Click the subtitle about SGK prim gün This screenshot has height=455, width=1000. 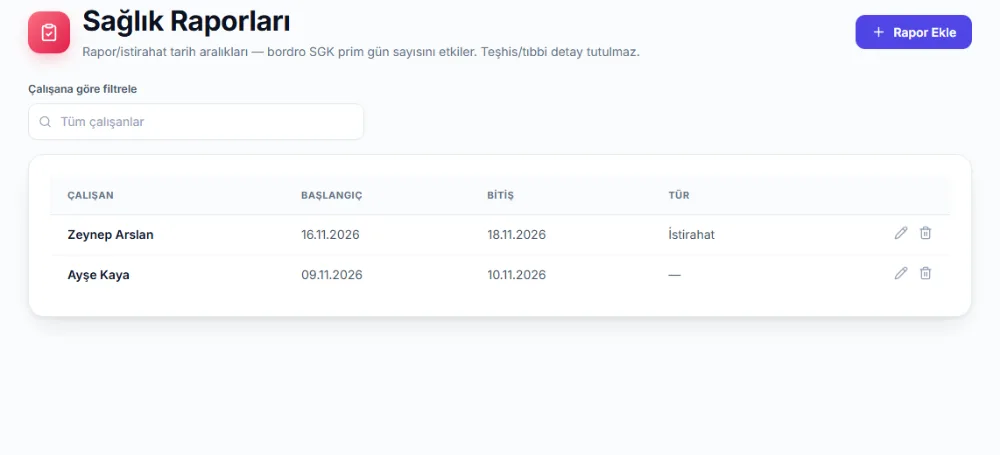(x=361, y=52)
